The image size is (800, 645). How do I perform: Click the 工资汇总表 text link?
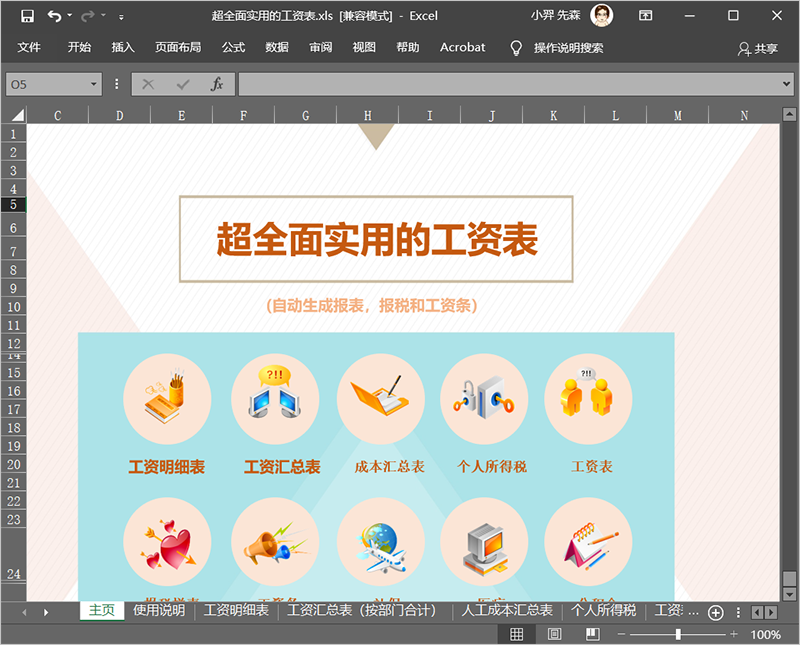[x=282, y=466]
